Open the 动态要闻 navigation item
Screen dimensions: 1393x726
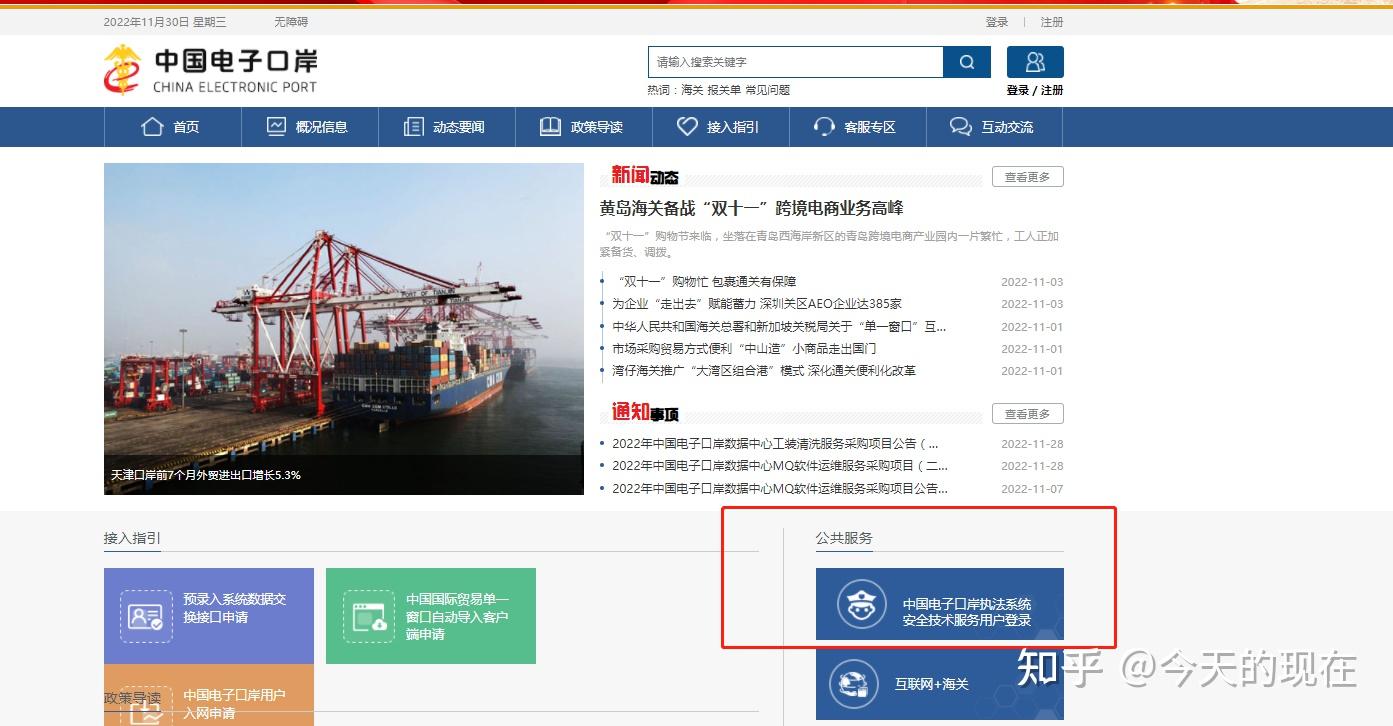pyautogui.click(x=447, y=127)
